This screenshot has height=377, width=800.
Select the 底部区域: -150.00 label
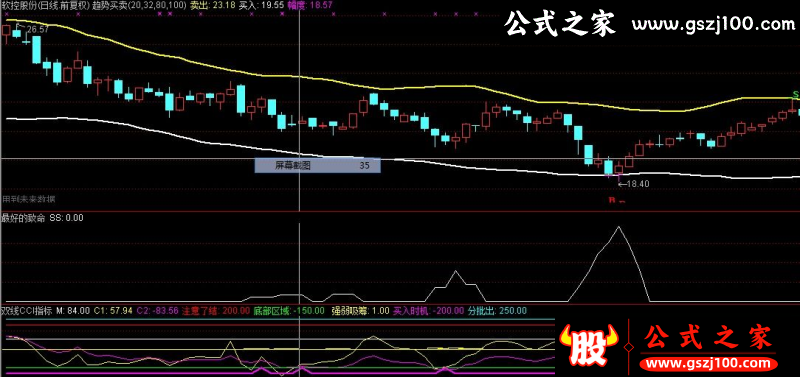pos(289,310)
